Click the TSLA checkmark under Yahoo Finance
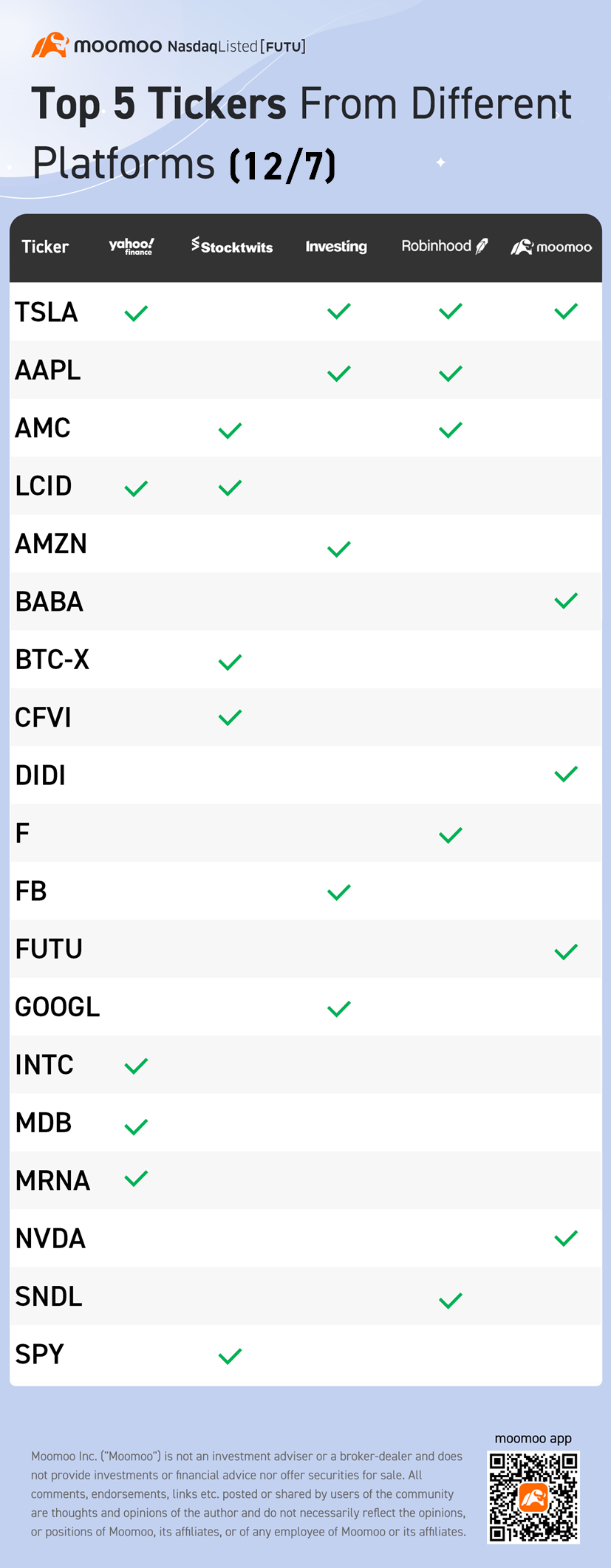 click(x=136, y=313)
